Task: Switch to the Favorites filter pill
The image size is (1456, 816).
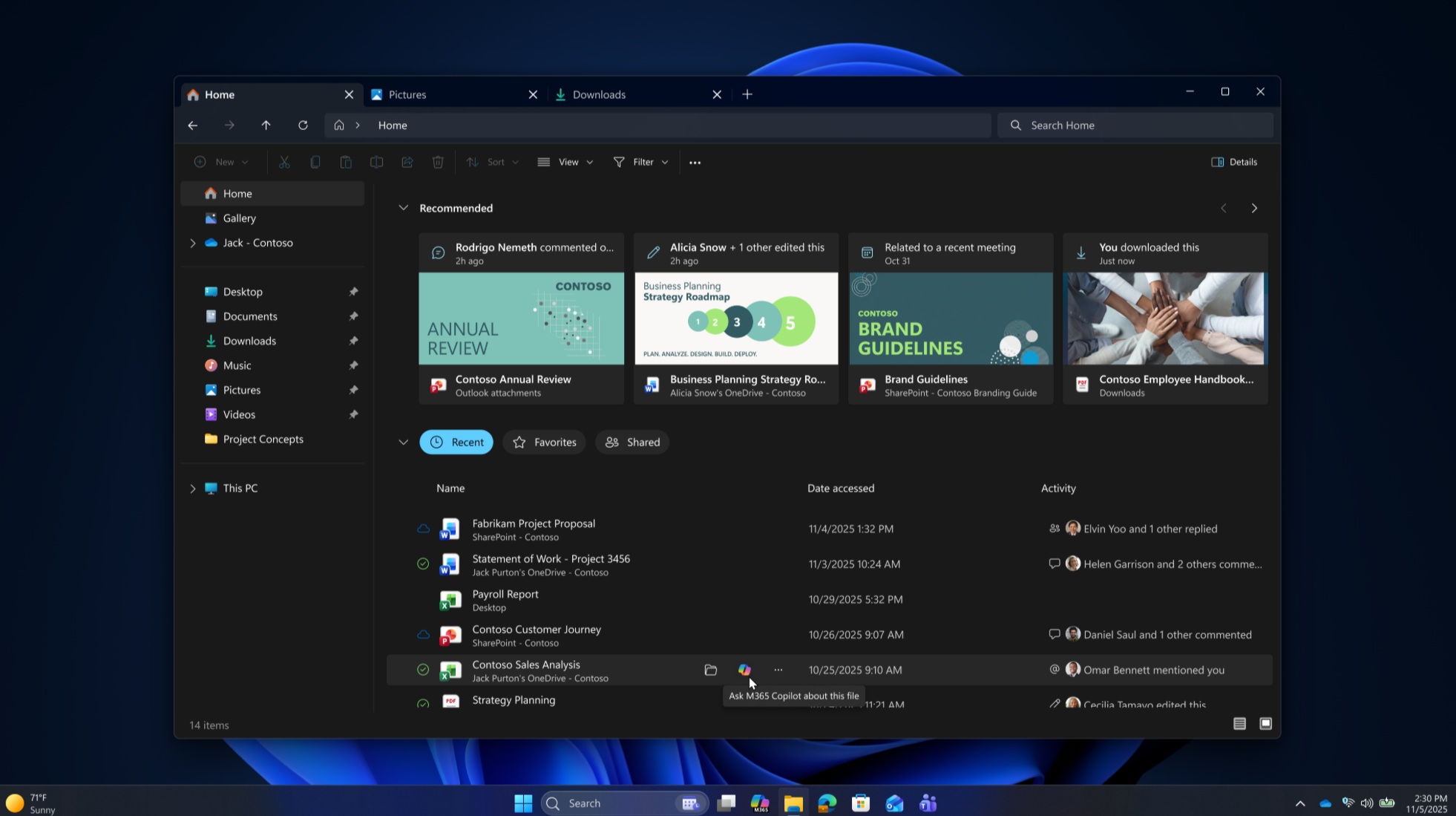Action: [544, 442]
